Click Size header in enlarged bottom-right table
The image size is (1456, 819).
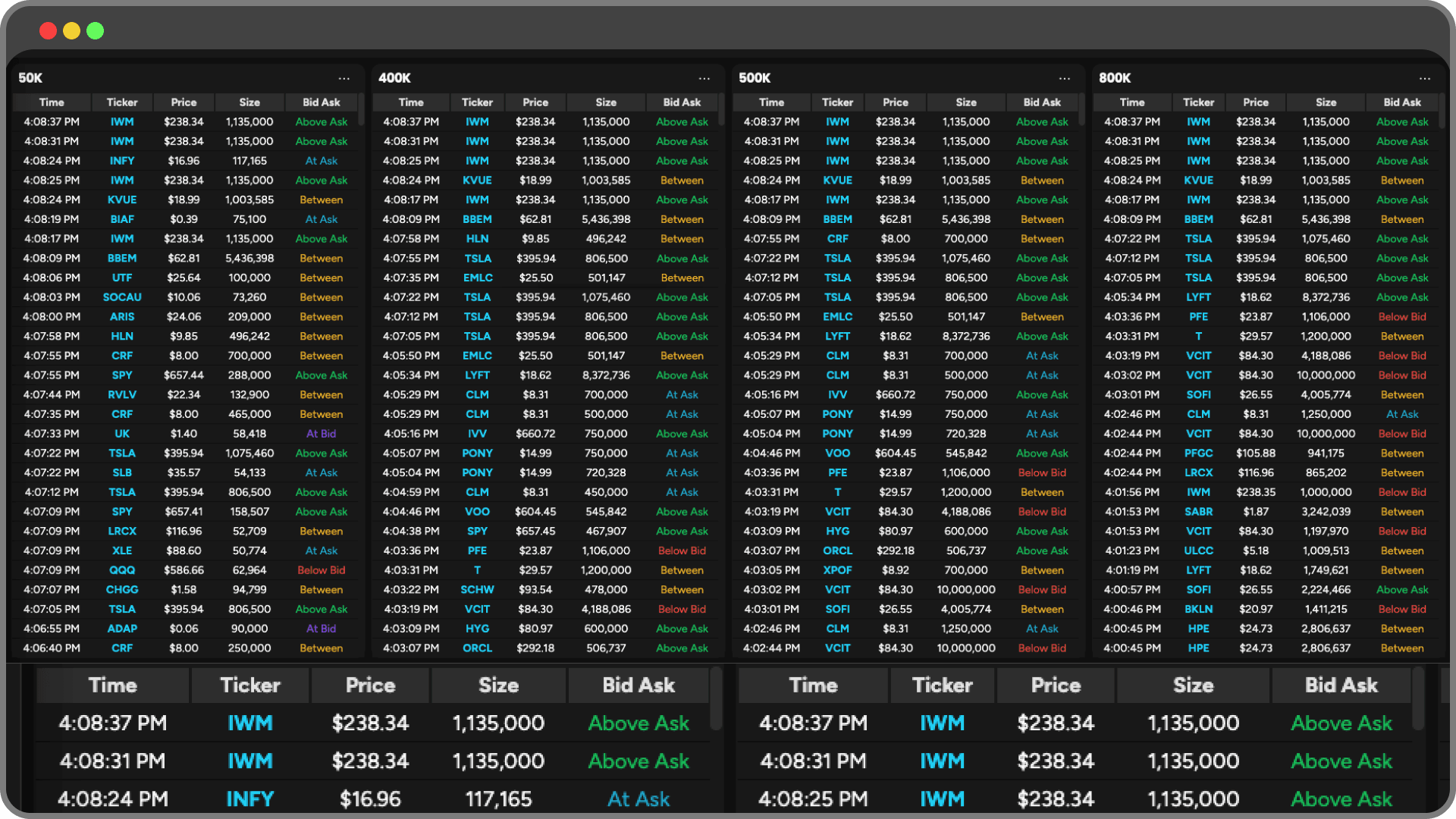point(1194,686)
